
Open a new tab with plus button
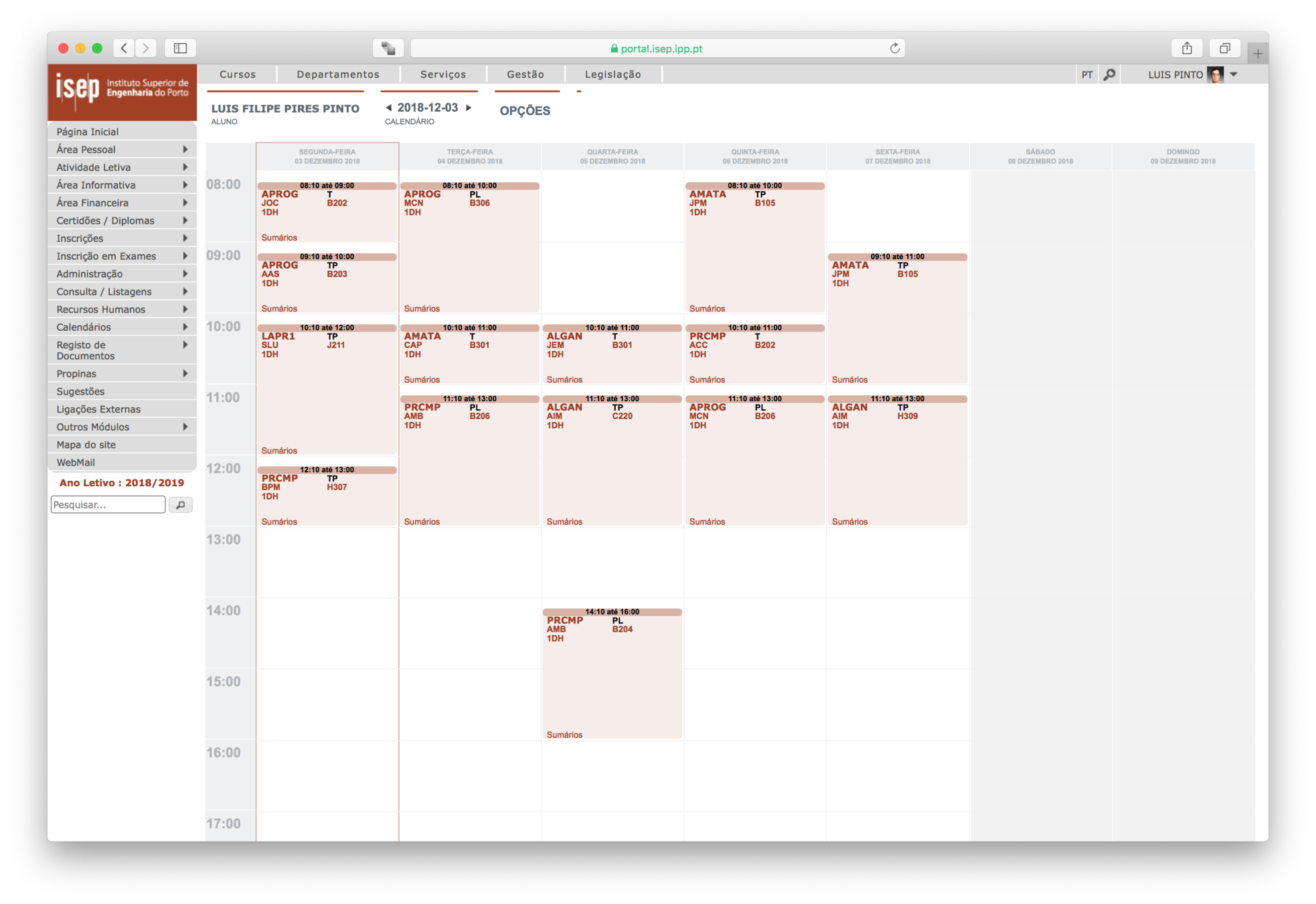[1258, 54]
